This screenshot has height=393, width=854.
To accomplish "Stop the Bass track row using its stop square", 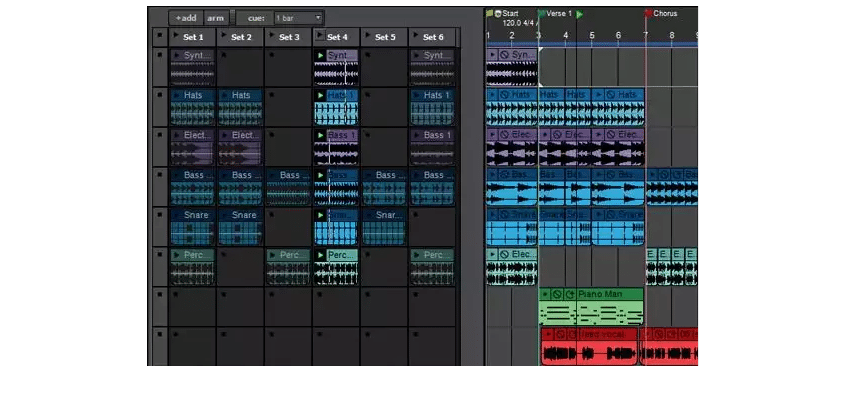I will 159,174.
